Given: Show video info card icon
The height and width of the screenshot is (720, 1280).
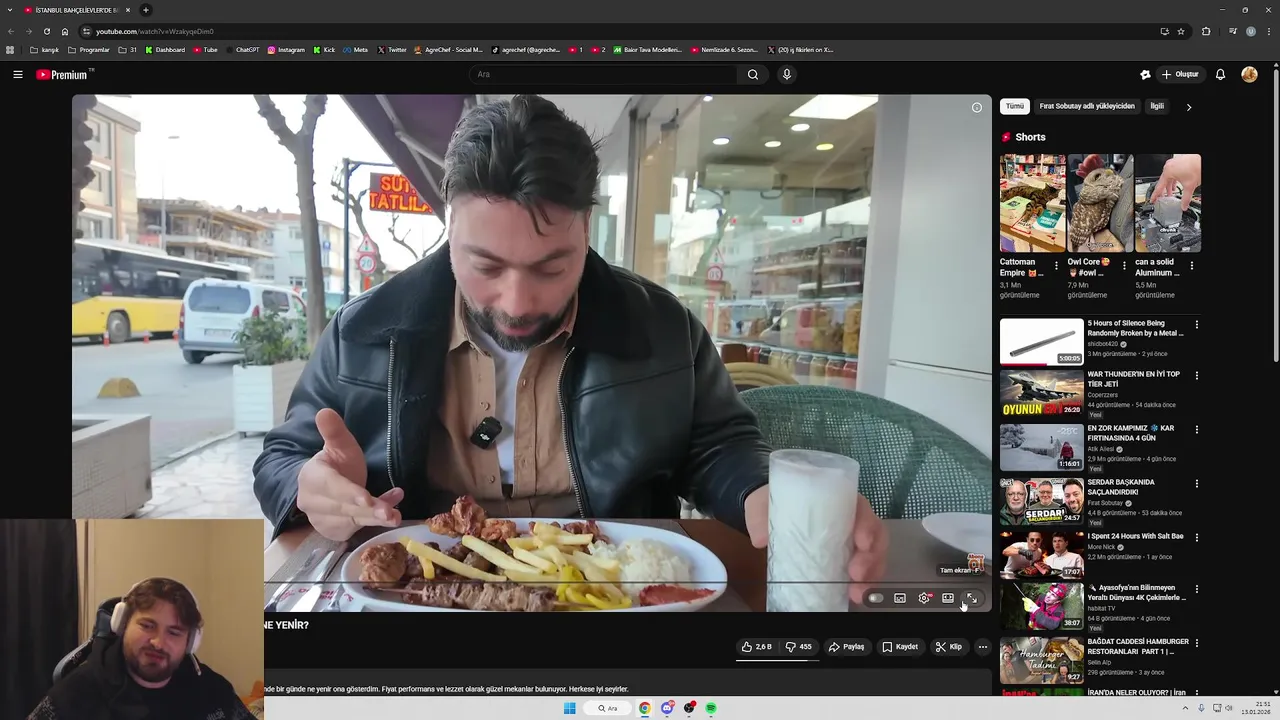Looking at the screenshot, I should pos(977,107).
